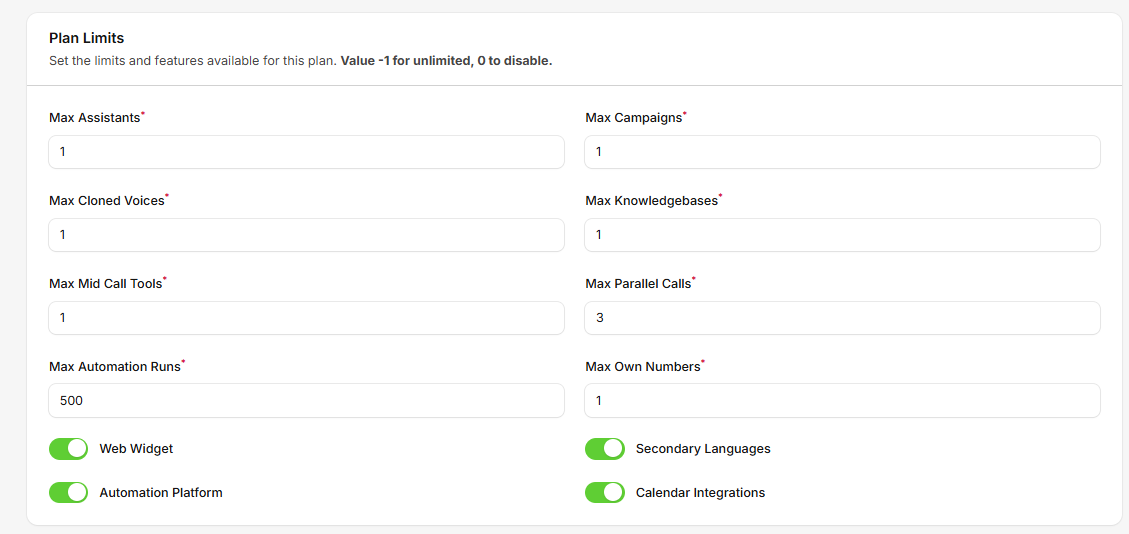
Task: Click the "Plan Limits" section heading
Action: [87, 38]
